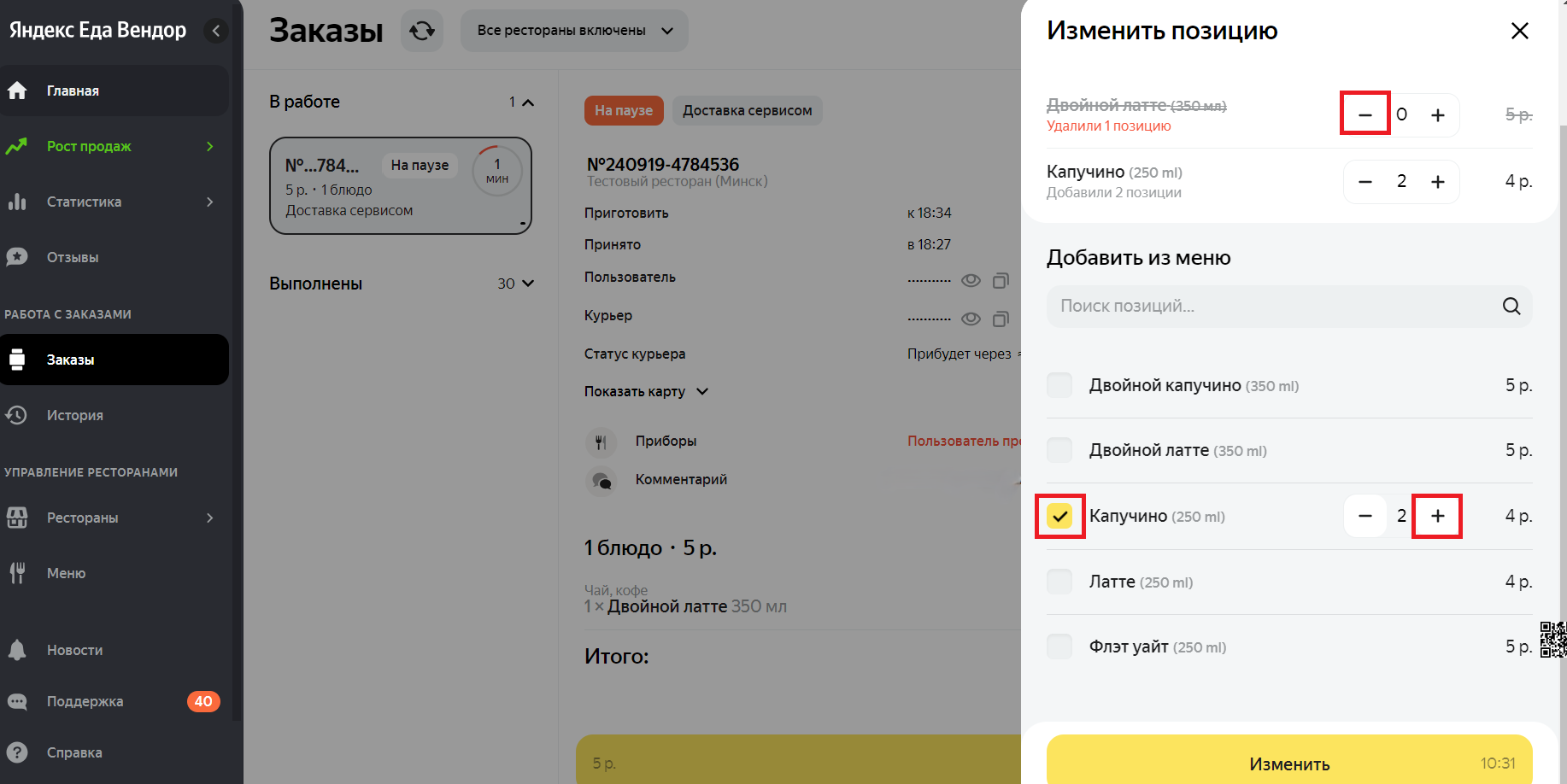Expand the Выполнены section
This screenshot has height=784, width=1567.
[528, 284]
